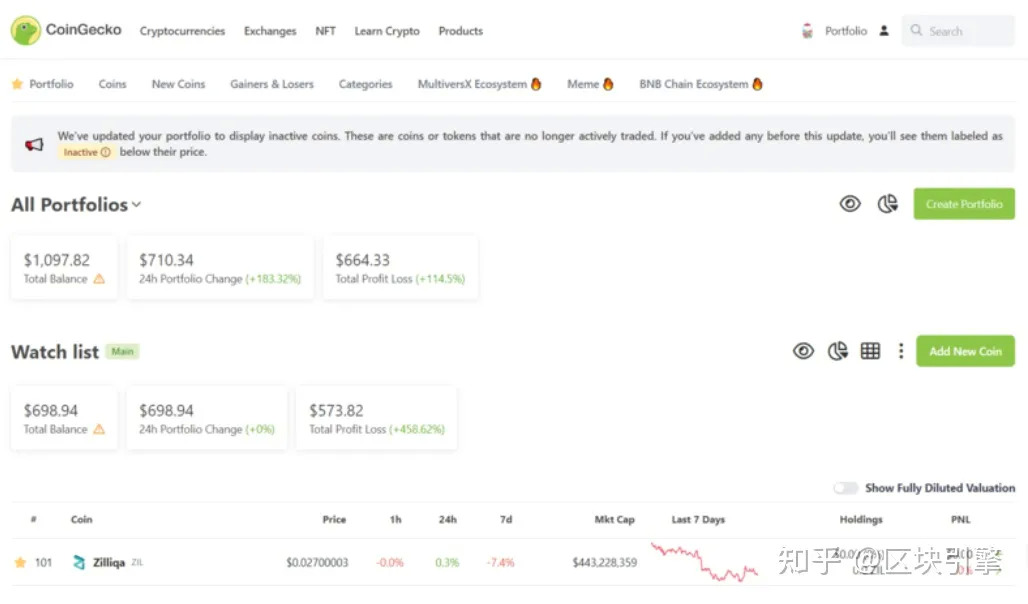Switch to the Gainers & Losers tab
Image resolution: width=1028 pixels, height=604 pixels.
(271, 84)
